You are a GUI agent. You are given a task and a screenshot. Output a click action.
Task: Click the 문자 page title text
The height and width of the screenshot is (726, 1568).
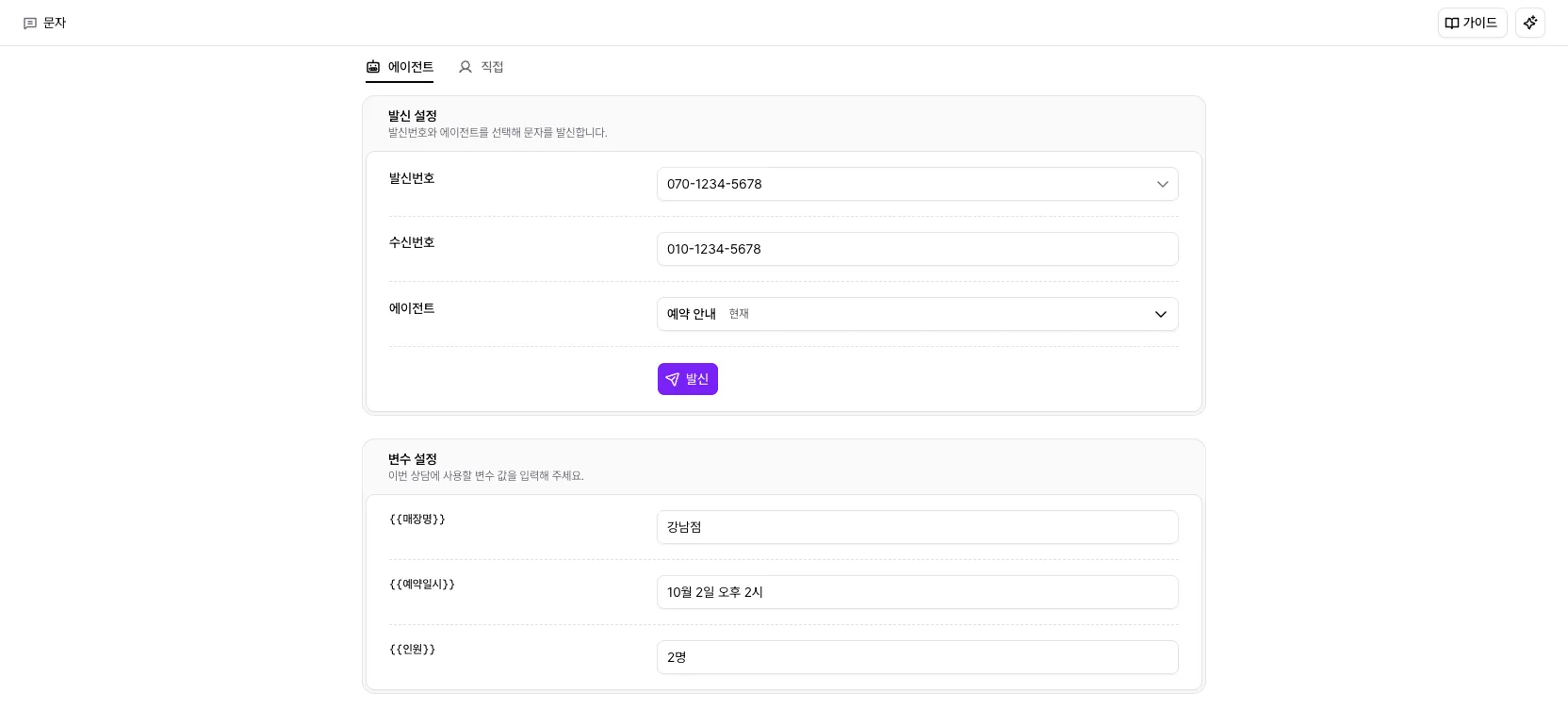55,23
